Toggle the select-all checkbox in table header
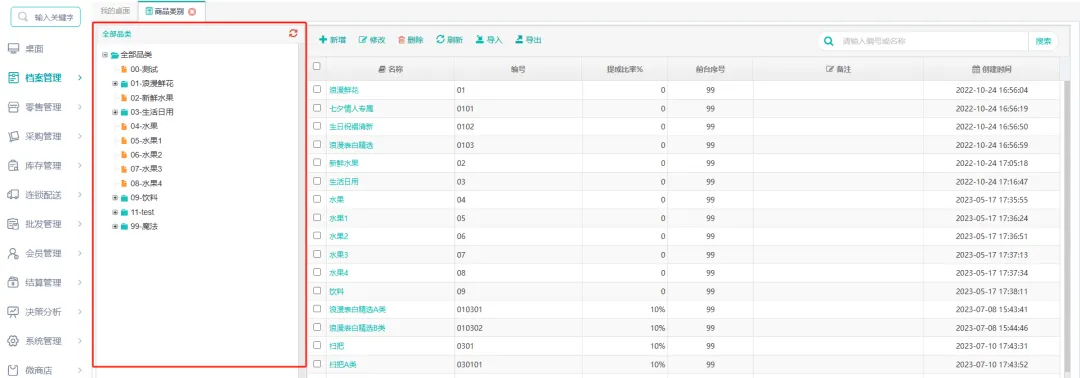The image size is (1080, 378). click(x=317, y=67)
